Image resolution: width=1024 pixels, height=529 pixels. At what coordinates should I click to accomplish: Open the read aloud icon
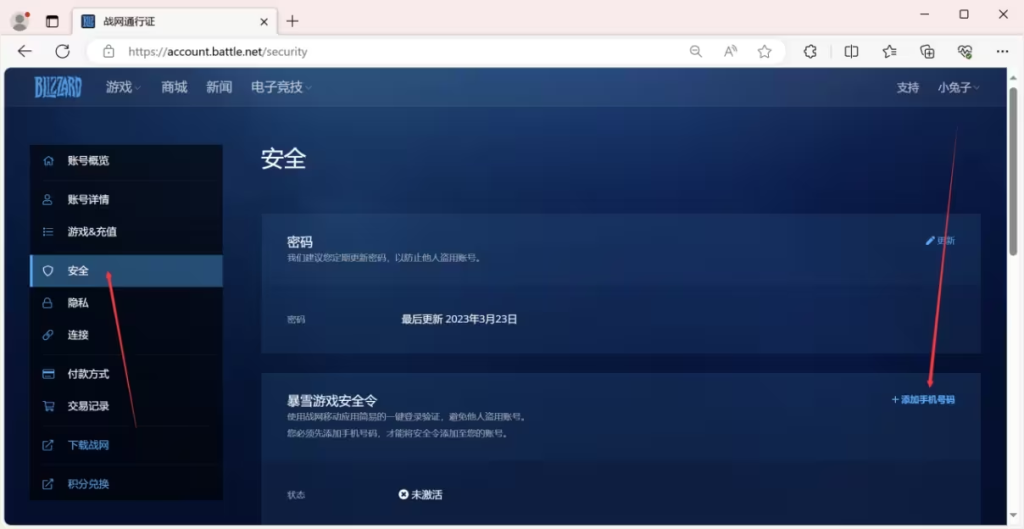pyautogui.click(x=730, y=52)
